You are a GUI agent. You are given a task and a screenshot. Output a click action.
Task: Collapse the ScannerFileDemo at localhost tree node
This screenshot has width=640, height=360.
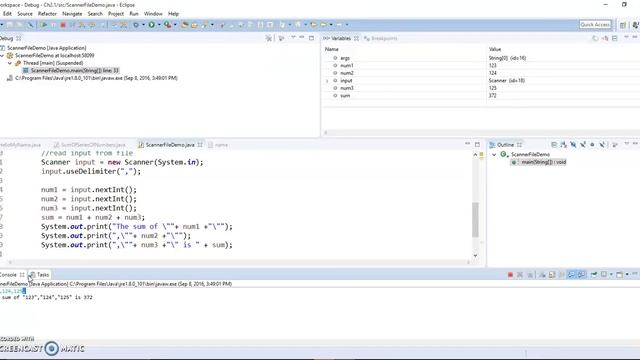click(x=2, y=56)
